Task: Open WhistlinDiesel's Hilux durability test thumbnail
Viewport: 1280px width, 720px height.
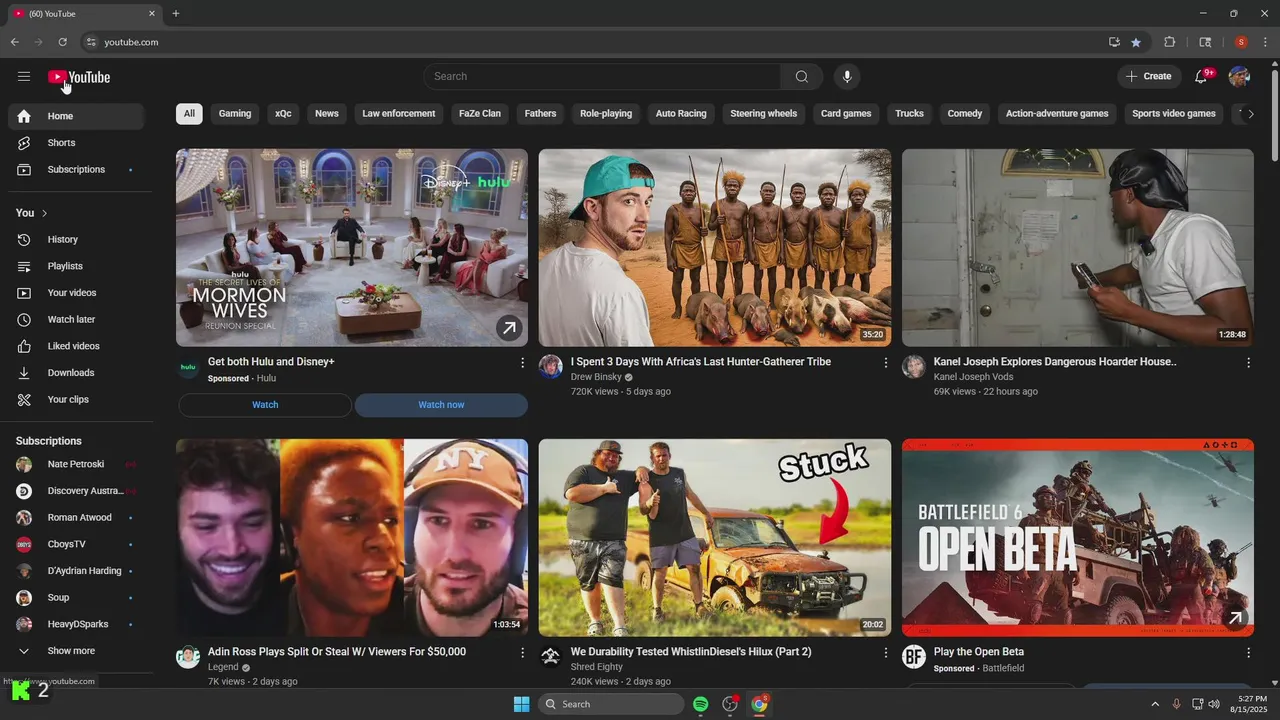Action: point(715,538)
